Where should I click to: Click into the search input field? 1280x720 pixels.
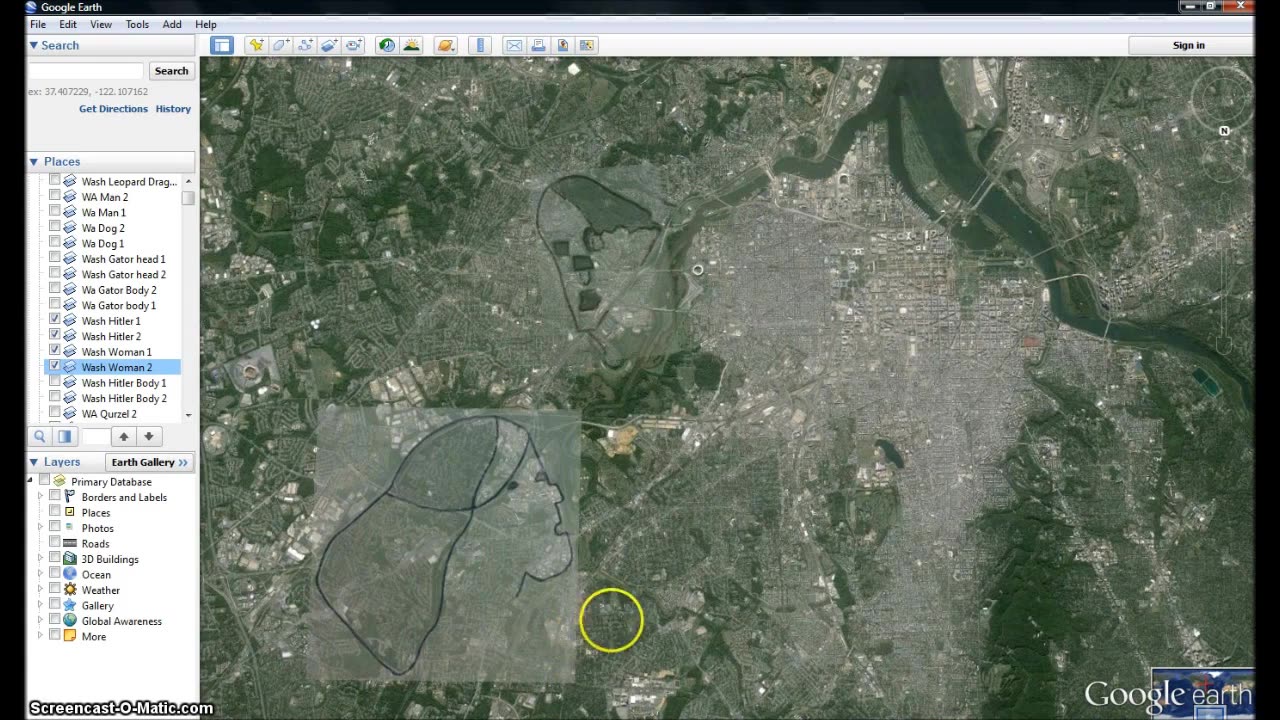(x=87, y=71)
